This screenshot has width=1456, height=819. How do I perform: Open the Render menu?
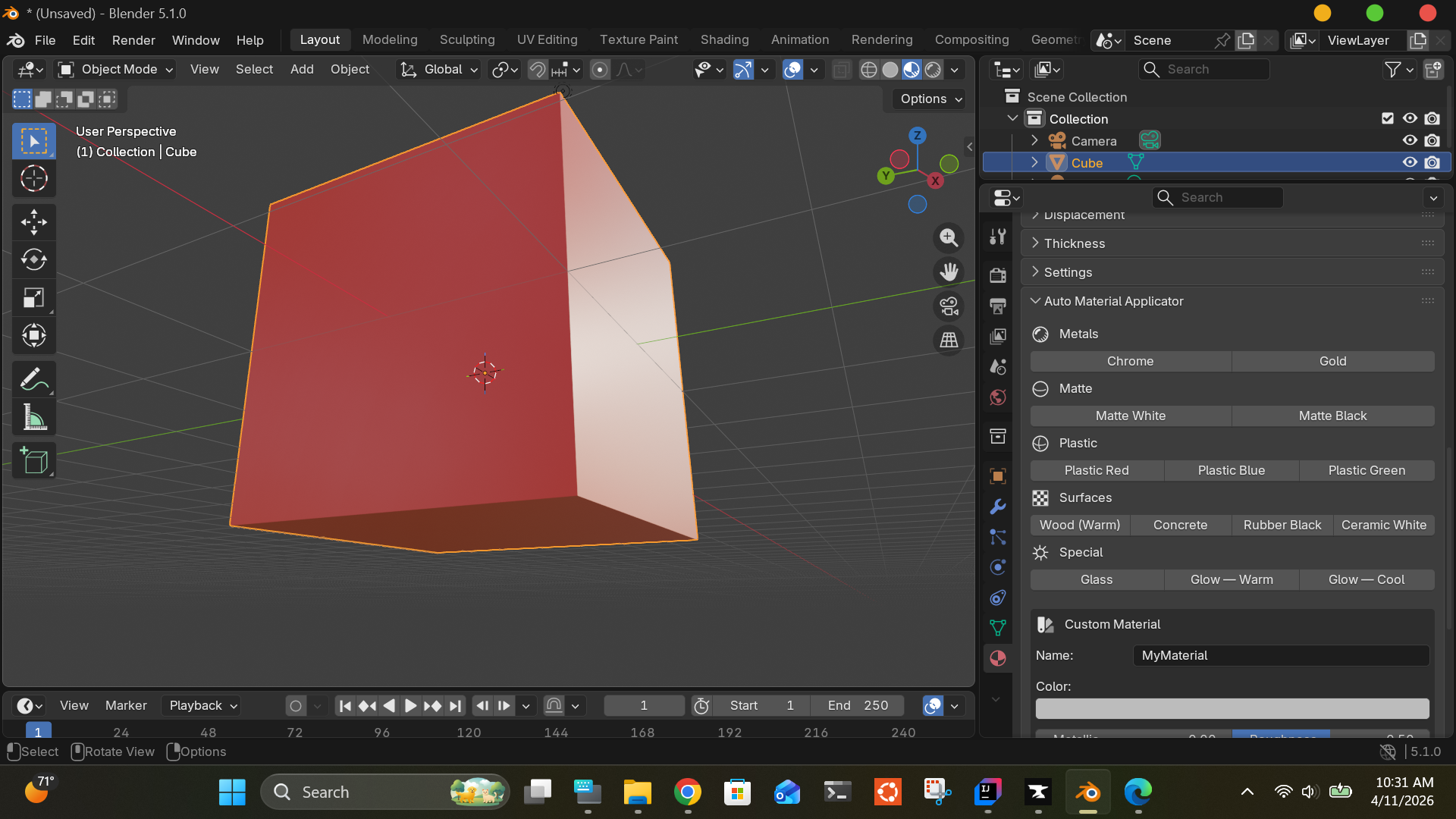(133, 40)
